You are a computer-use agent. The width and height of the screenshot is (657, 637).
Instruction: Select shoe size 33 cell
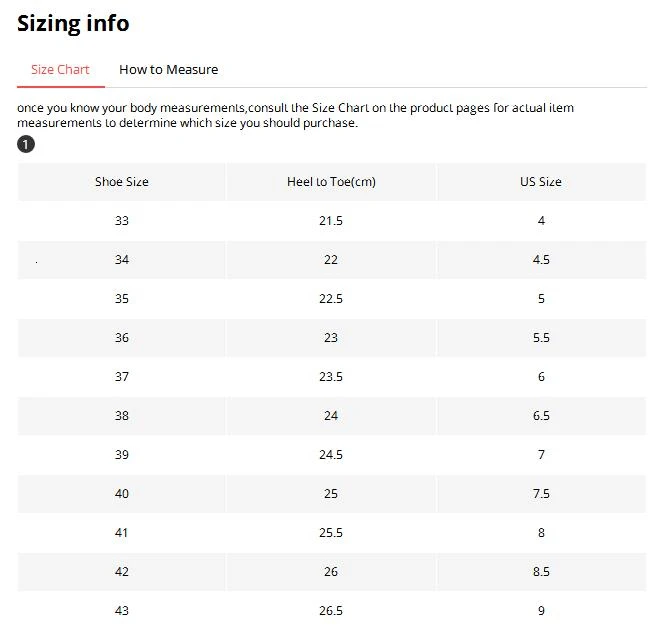[x=122, y=221]
